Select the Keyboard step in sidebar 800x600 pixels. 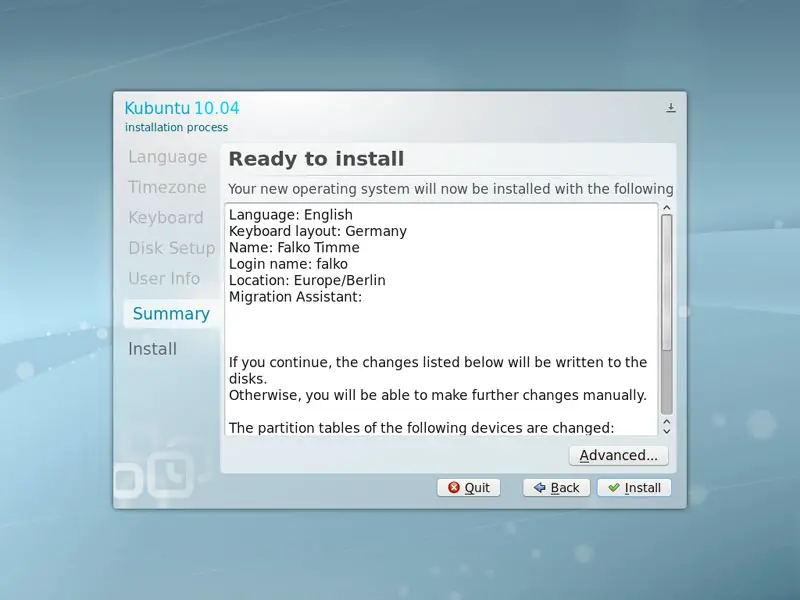tap(166, 218)
